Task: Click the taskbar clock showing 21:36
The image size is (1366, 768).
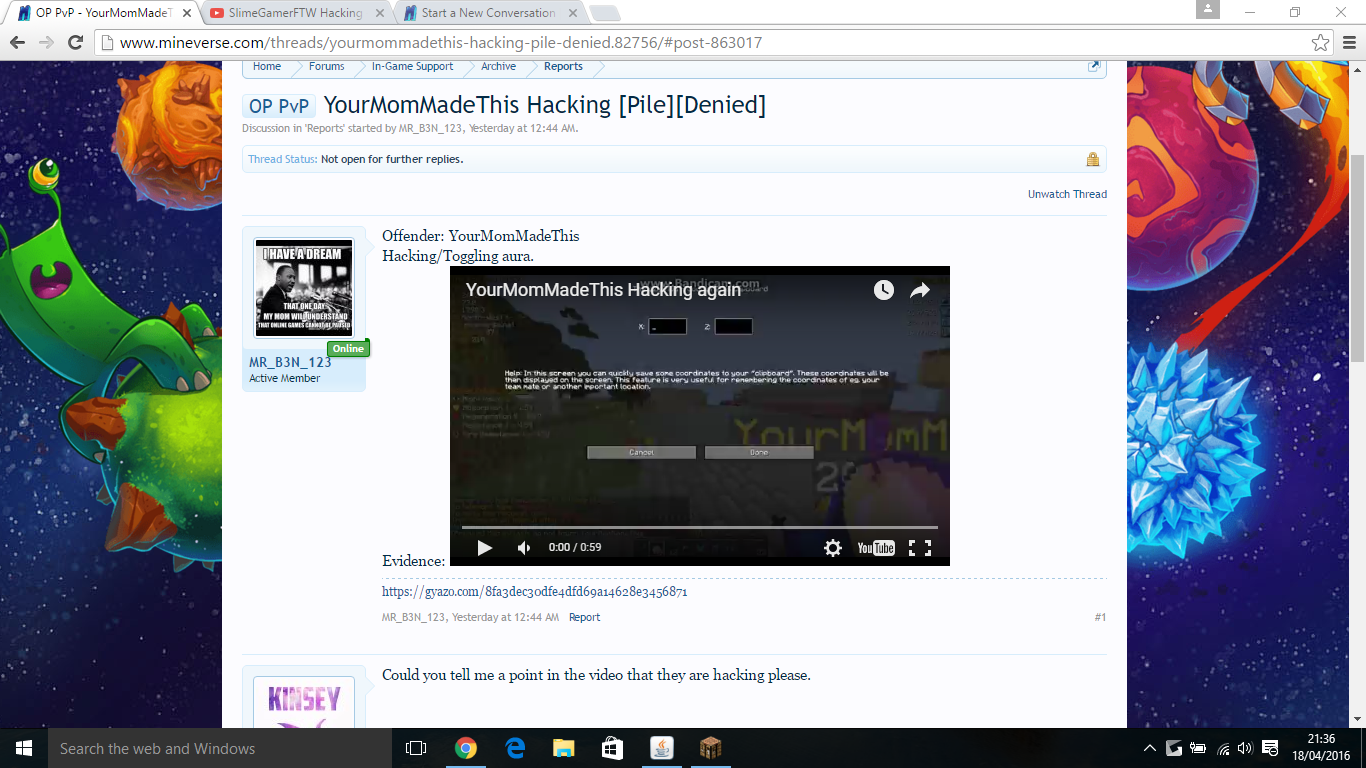Action: pyautogui.click(x=1320, y=748)
